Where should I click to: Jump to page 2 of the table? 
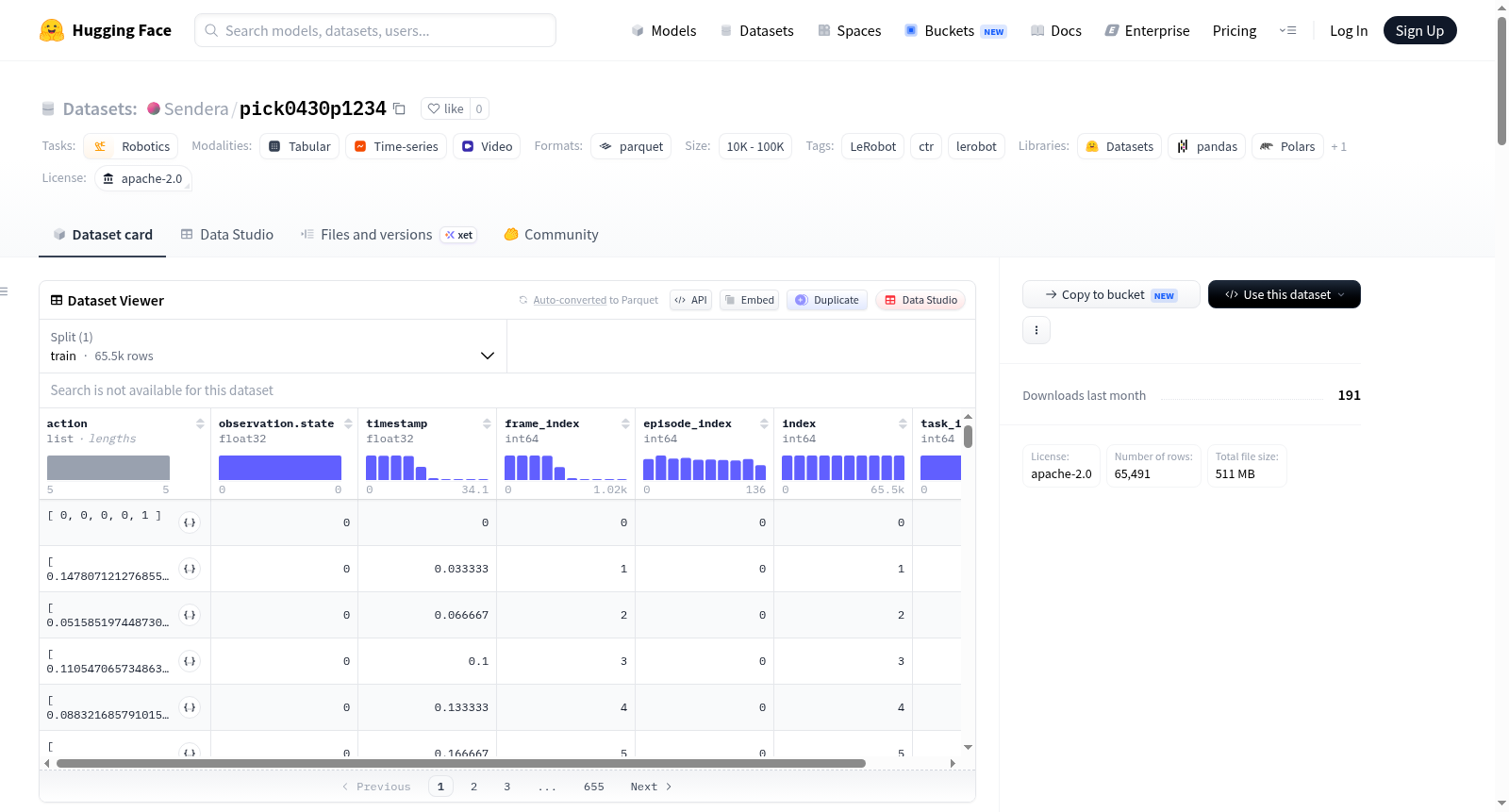click(473, 787)
